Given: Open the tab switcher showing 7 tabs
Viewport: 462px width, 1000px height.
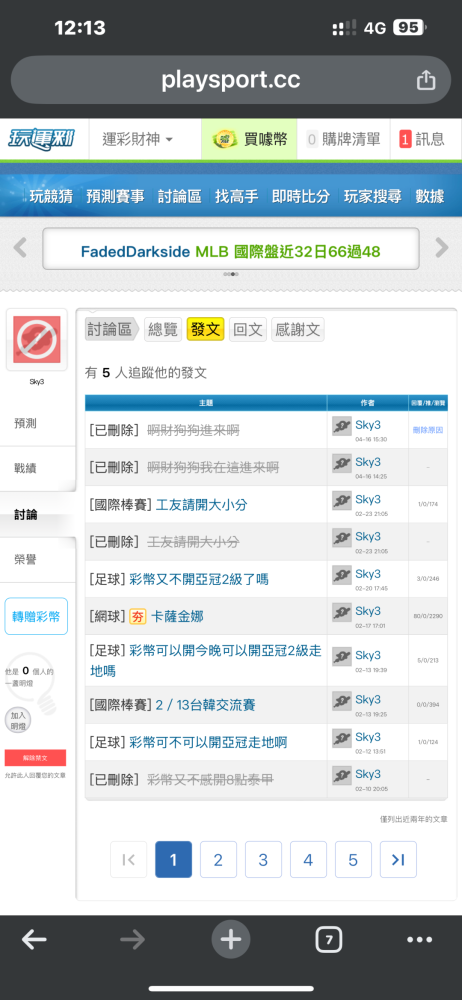Looking at the screenshot, I should (329, 939).
